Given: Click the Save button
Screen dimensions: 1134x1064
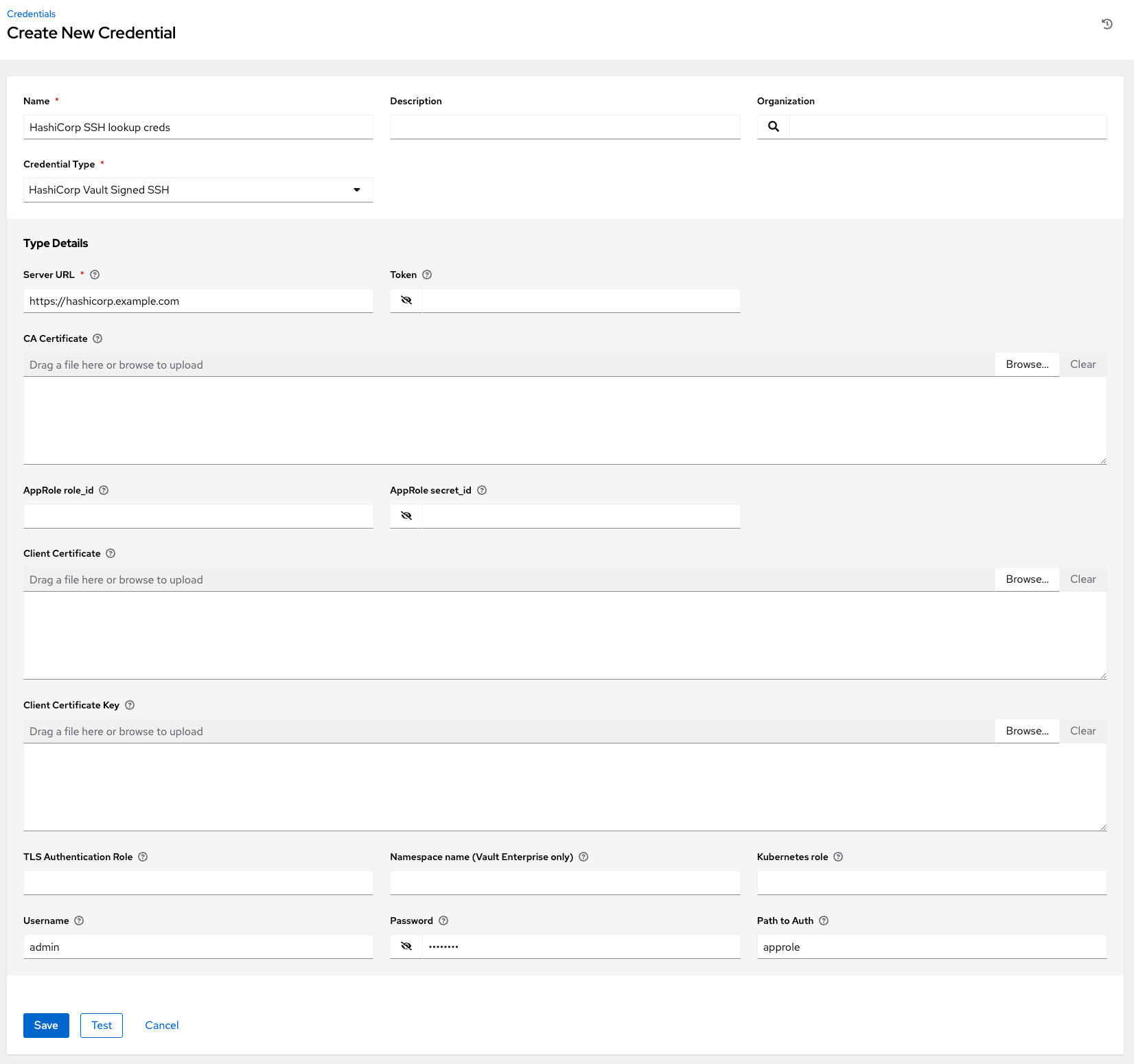Looking at the screenshot, I should point(45,1025).
